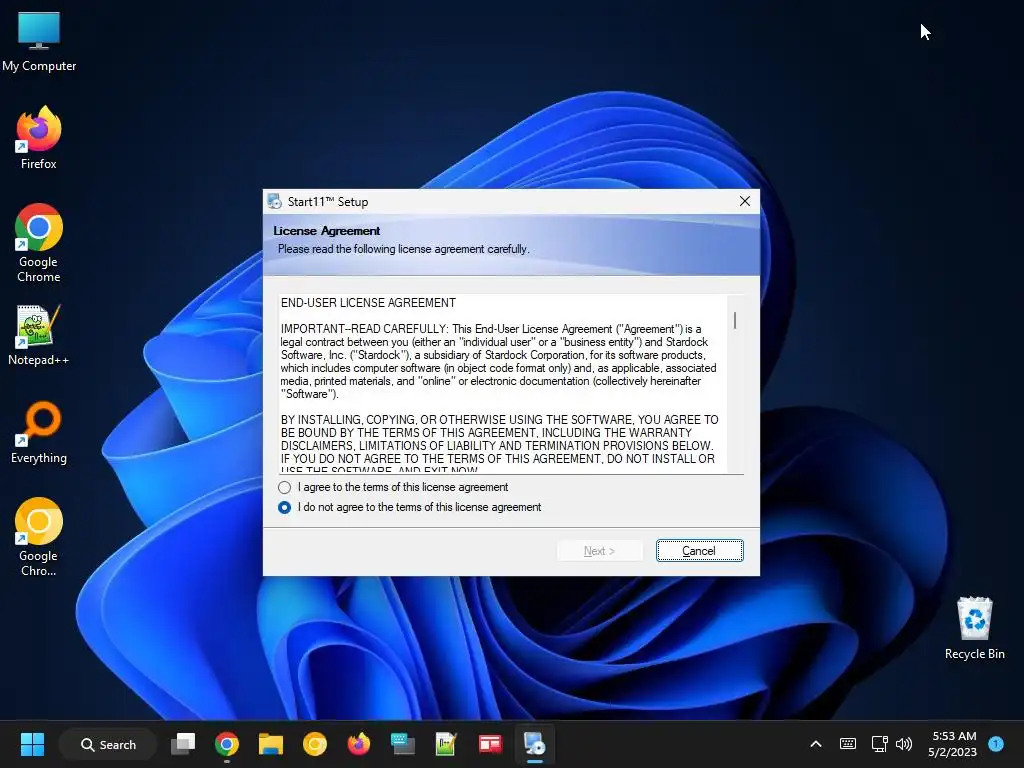
Task: Click the Windows Start button
Action: [x=32, y=744]
